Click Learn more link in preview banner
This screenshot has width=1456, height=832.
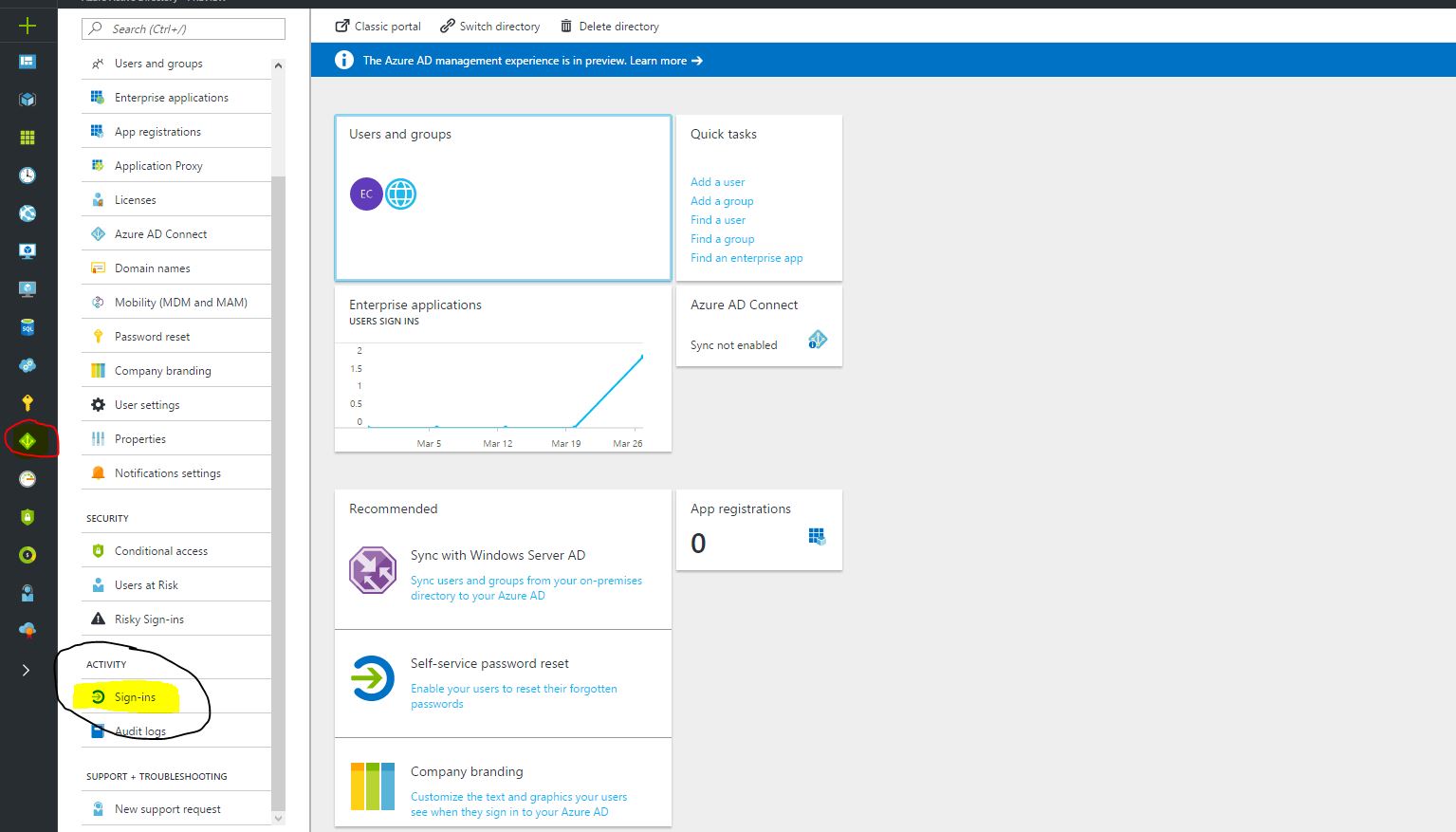(666, 61)
